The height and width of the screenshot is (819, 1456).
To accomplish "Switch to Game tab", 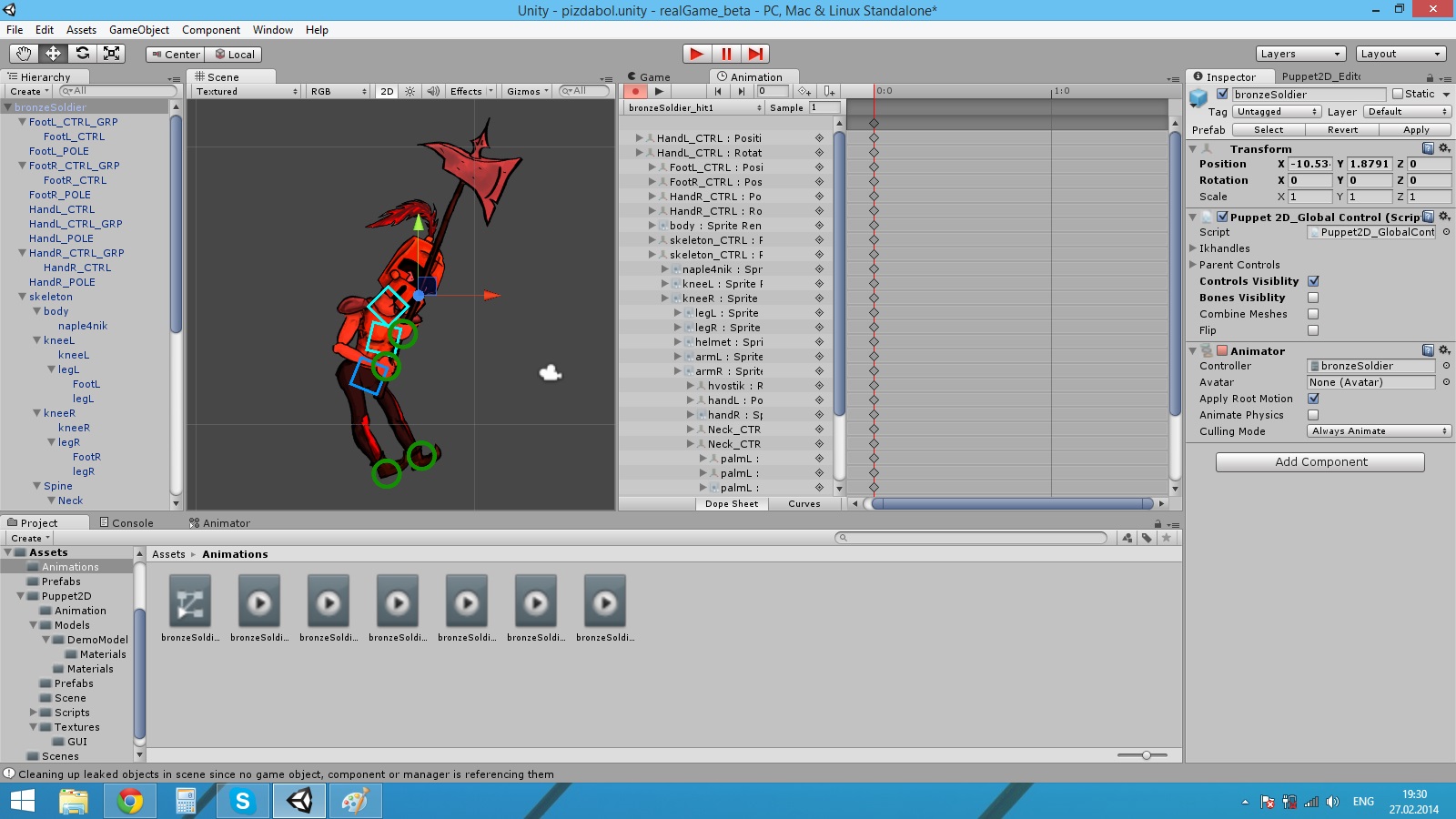I will (649, 77).
